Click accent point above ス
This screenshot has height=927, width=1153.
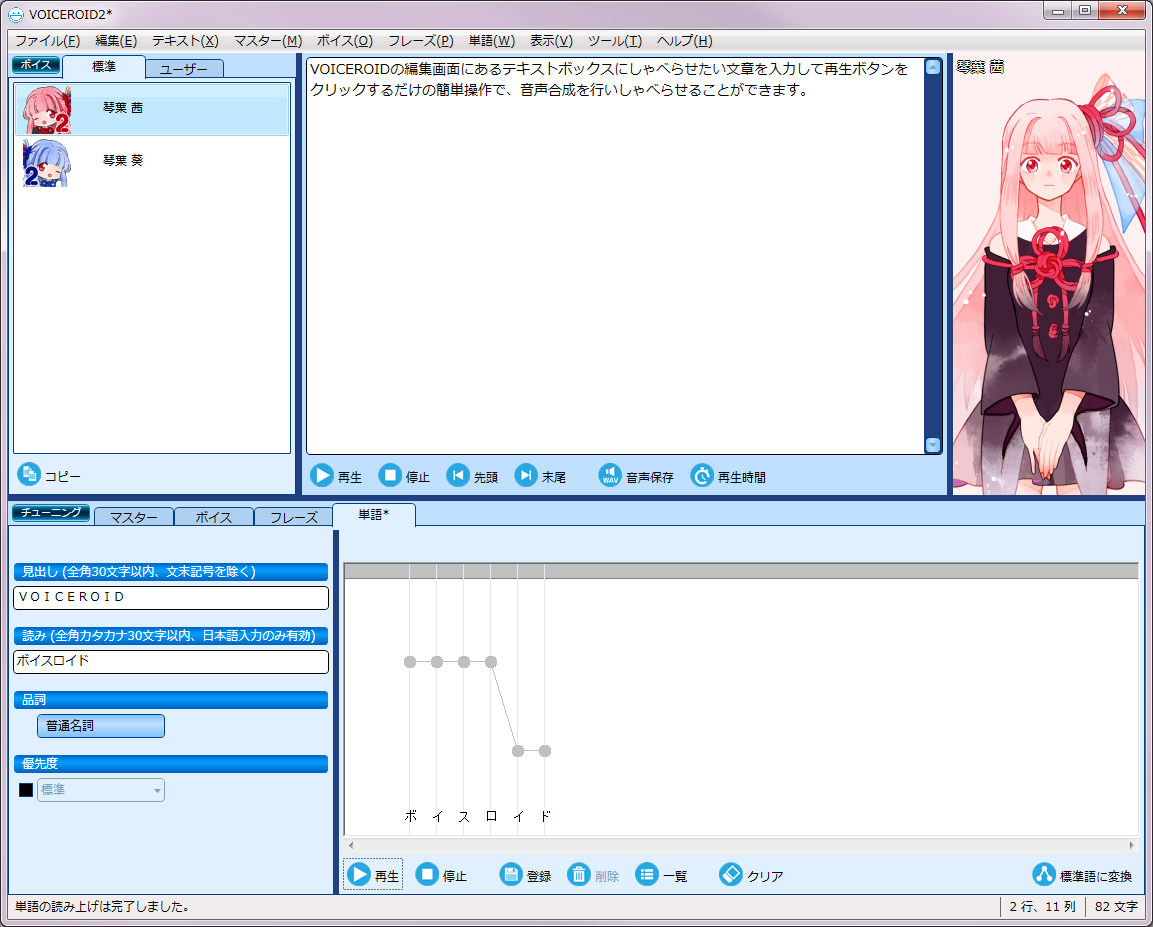coord(464,662)
